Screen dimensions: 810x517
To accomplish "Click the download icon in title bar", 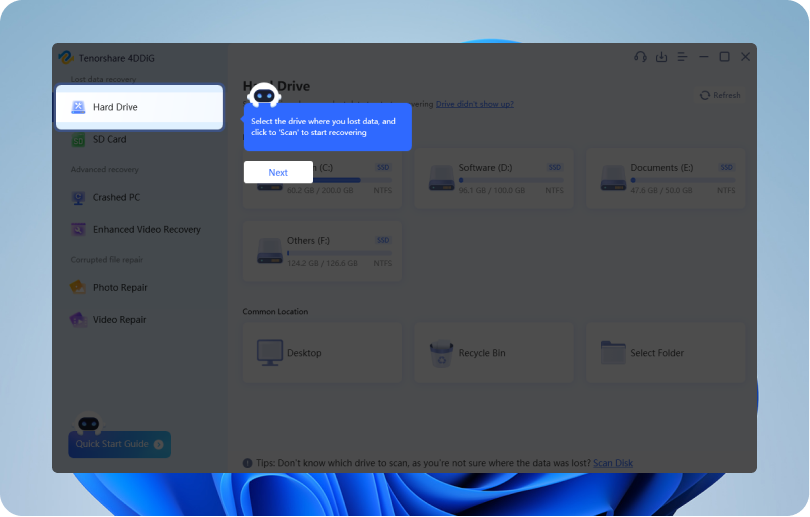I will (x=661, y=57).
